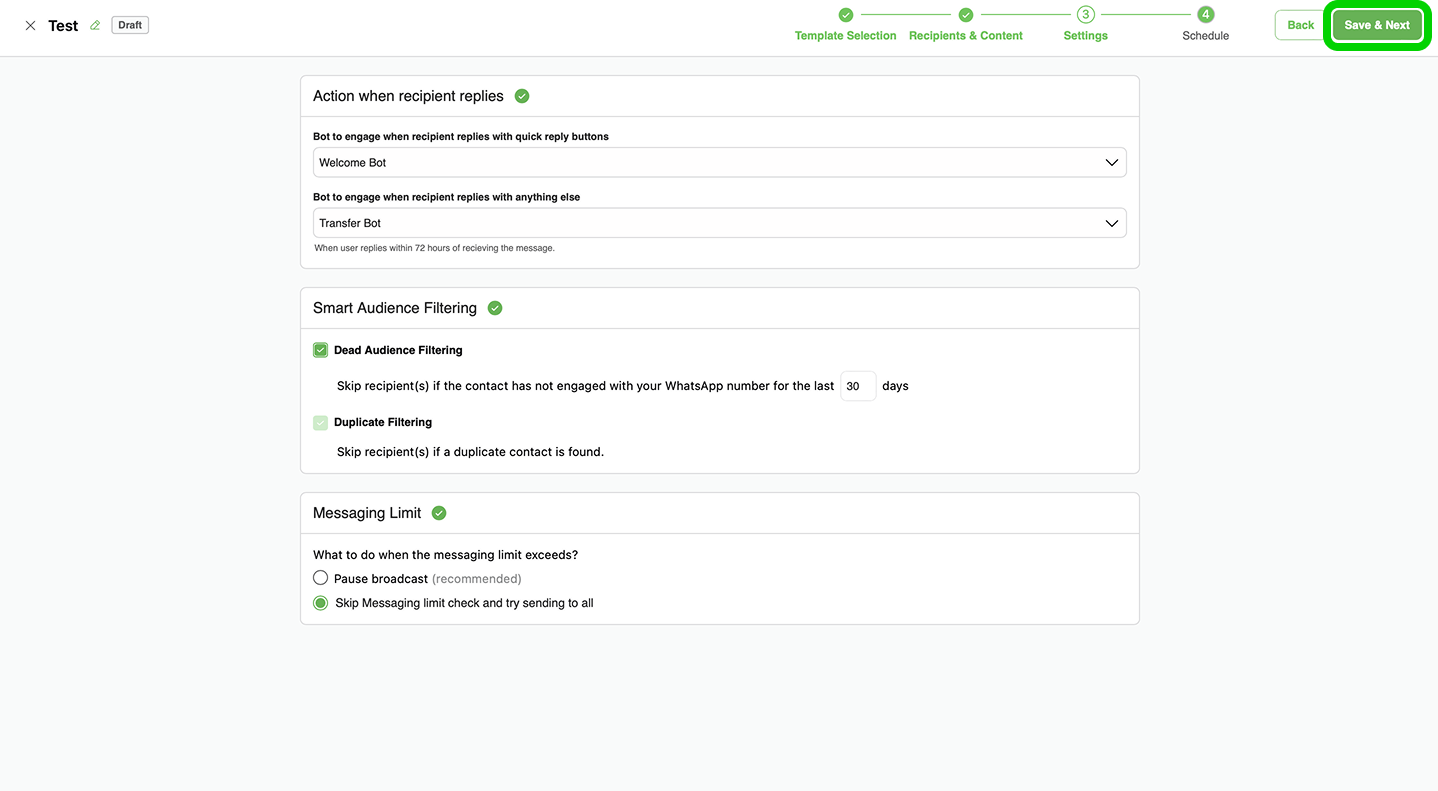Click the 30 days input field
1438x791 pixels.
click(857, 386)
